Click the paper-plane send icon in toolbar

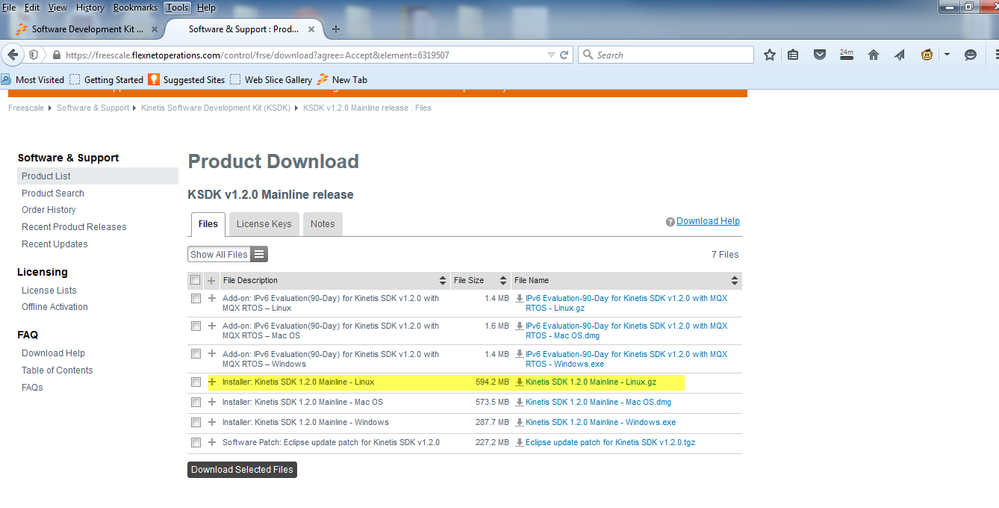pos(899,55)
